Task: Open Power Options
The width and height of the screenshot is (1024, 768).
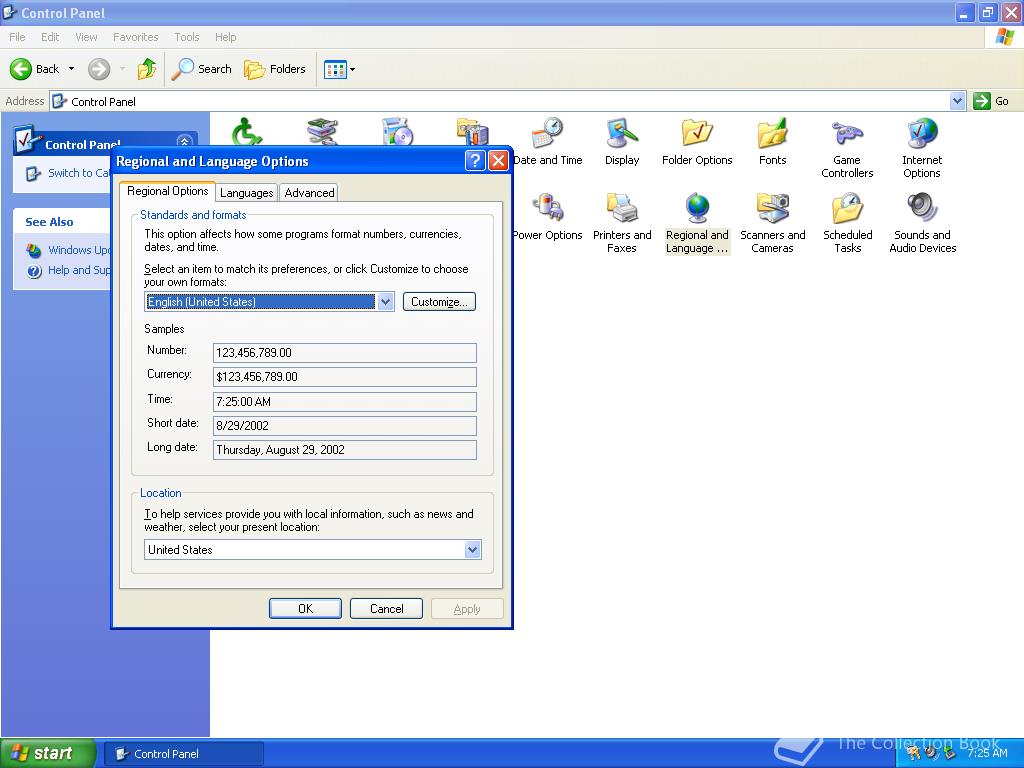Action: click(x=549, y=210)
